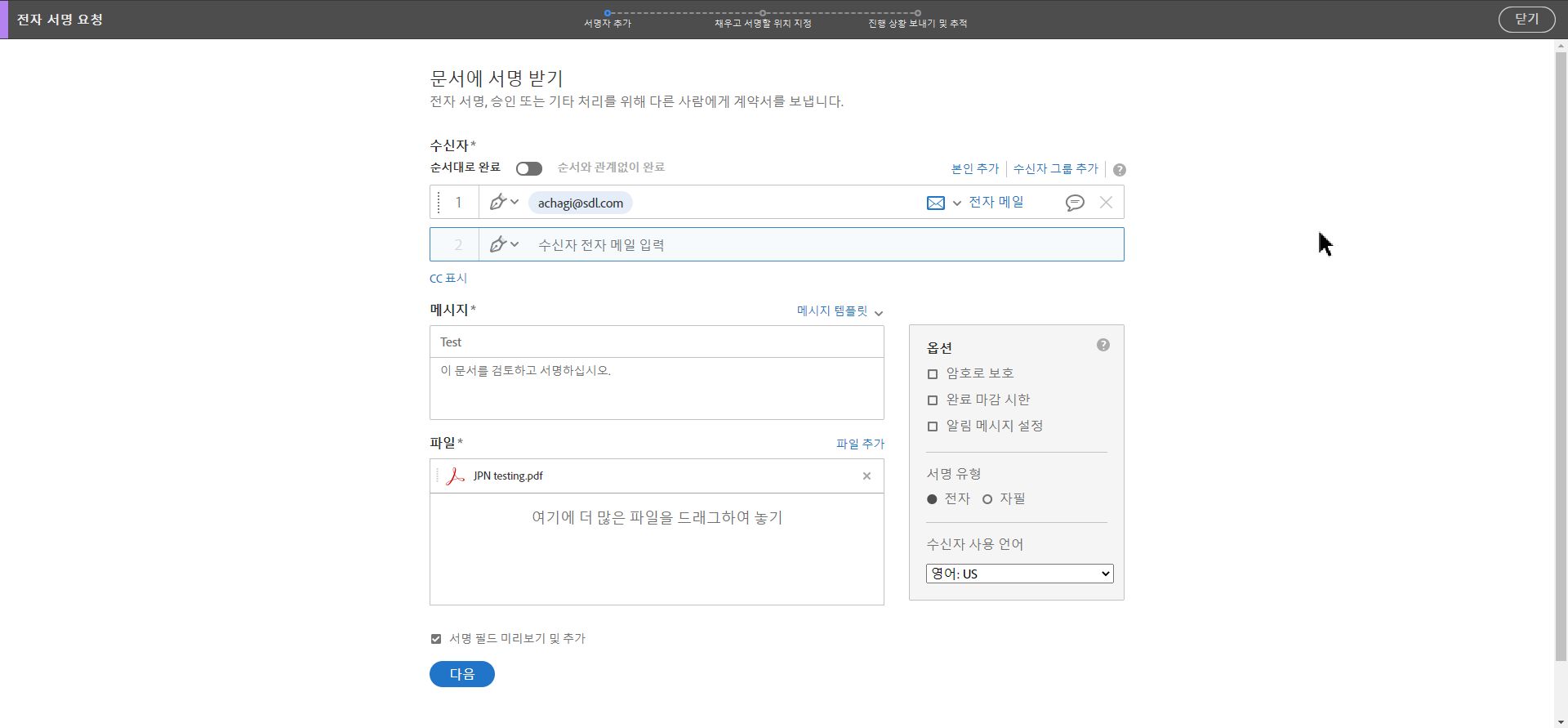The image size is (1568, 728).
Task: Click the help question mark beside 수신자 그룹 추가
Action: pyautogui.click(x=1120, y=170)
